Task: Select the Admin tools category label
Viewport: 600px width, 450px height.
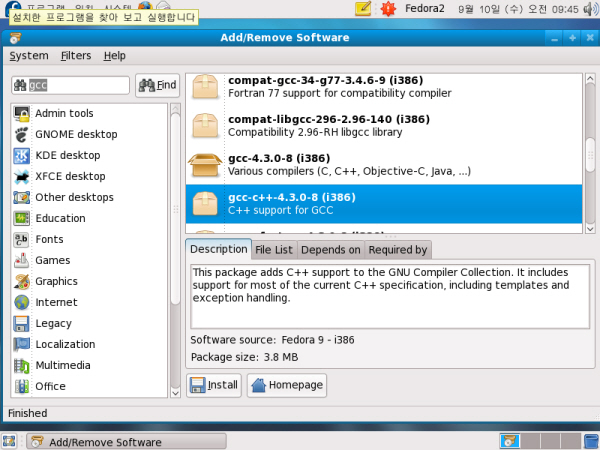Action: [64, 114]
